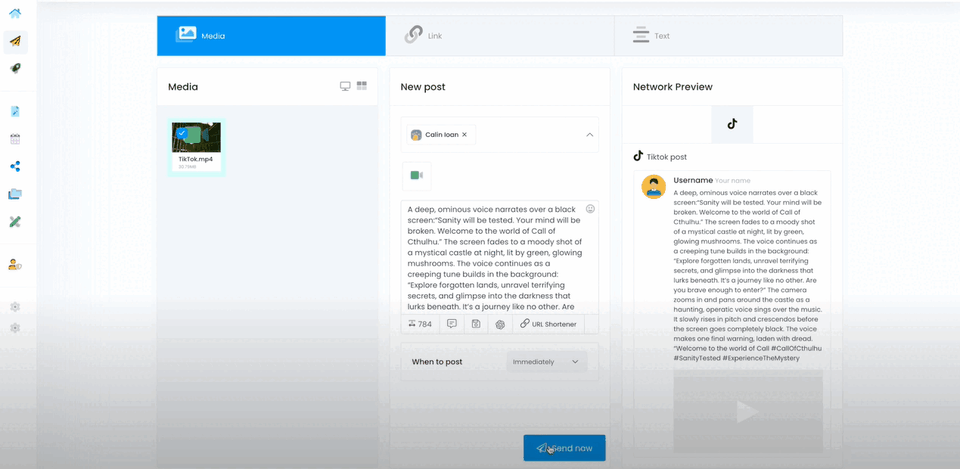Uncheck the TikTok.mp4 selection checkbox
This screenshot has width=960, height=469.
(x=182, y=132)
